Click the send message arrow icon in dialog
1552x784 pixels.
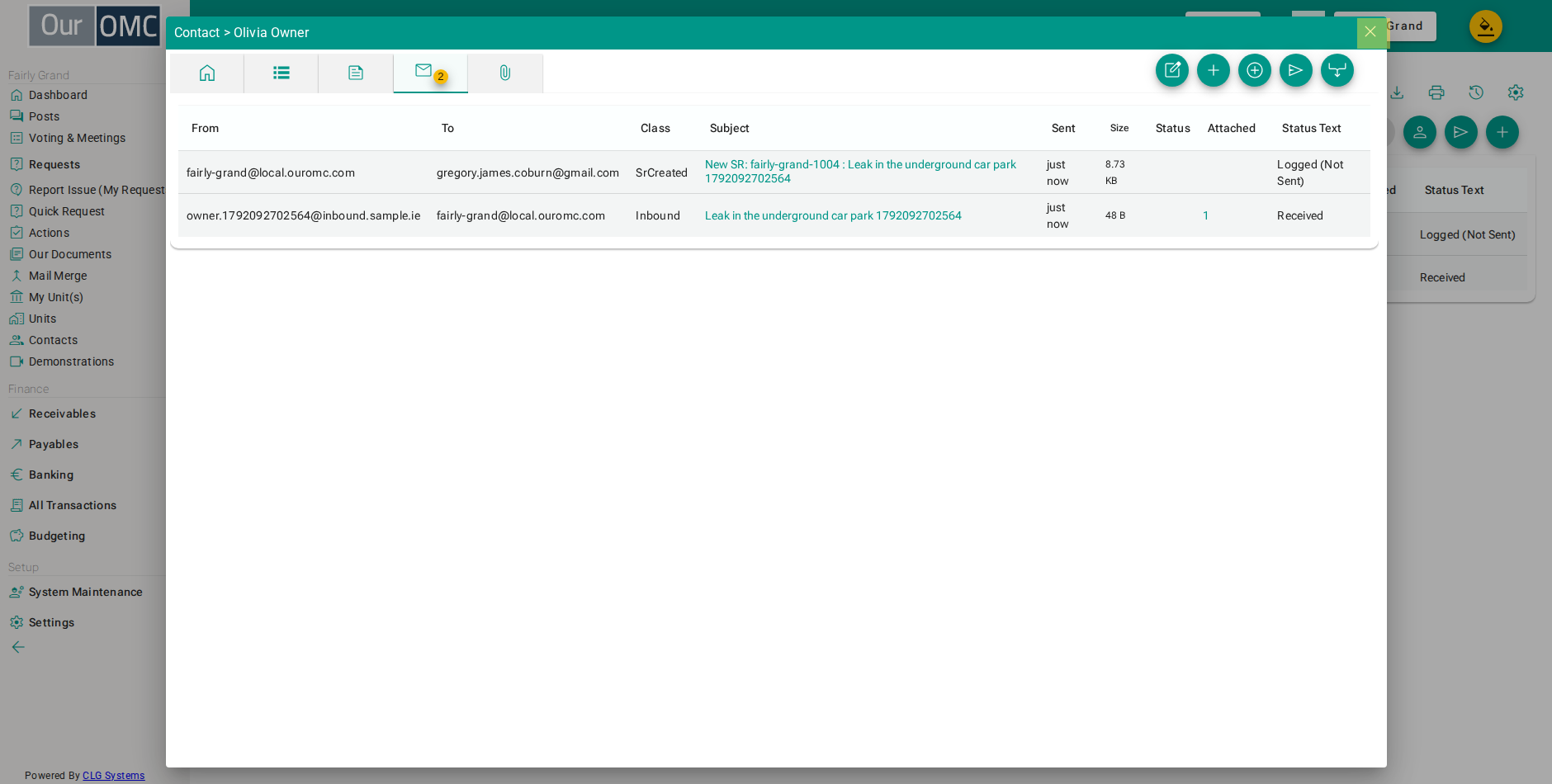pyautogui.click(x=1296, y=70)
